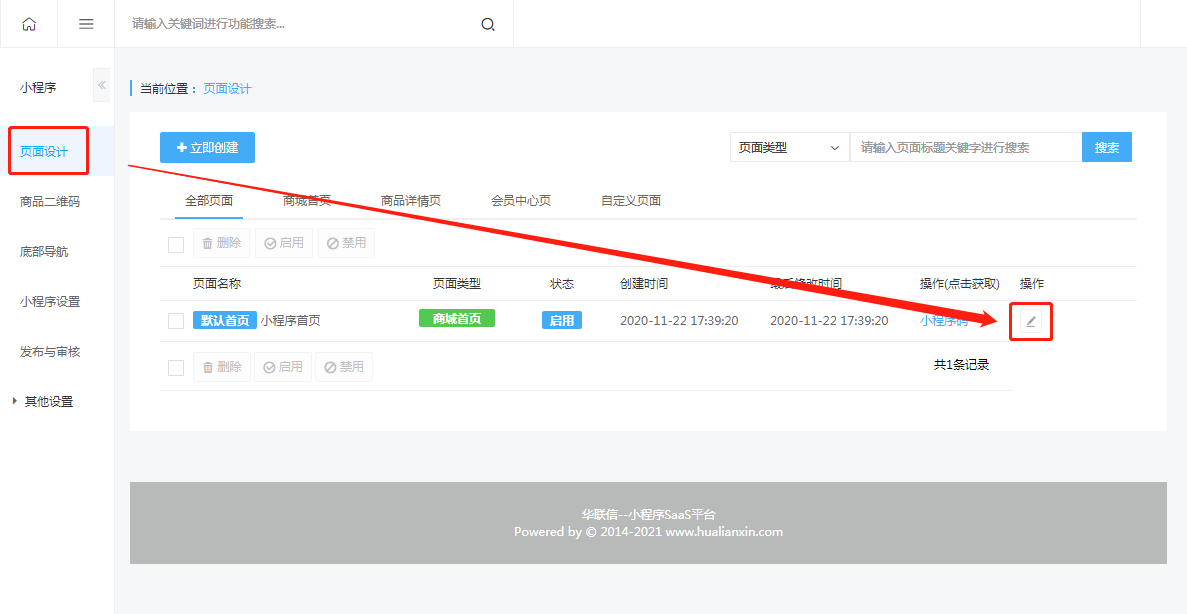Image resolution: width=1187 pixels, height=614 pixels.
Task: Click the 共1条记录 record count
Action: pos(961,365)
